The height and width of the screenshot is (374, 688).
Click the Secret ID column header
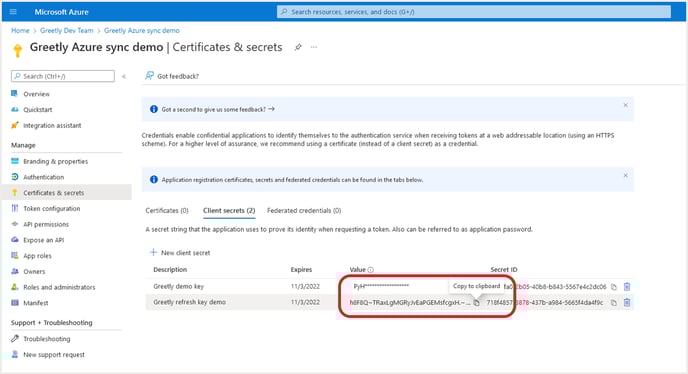pyautogui.click(x=504, y=270)
